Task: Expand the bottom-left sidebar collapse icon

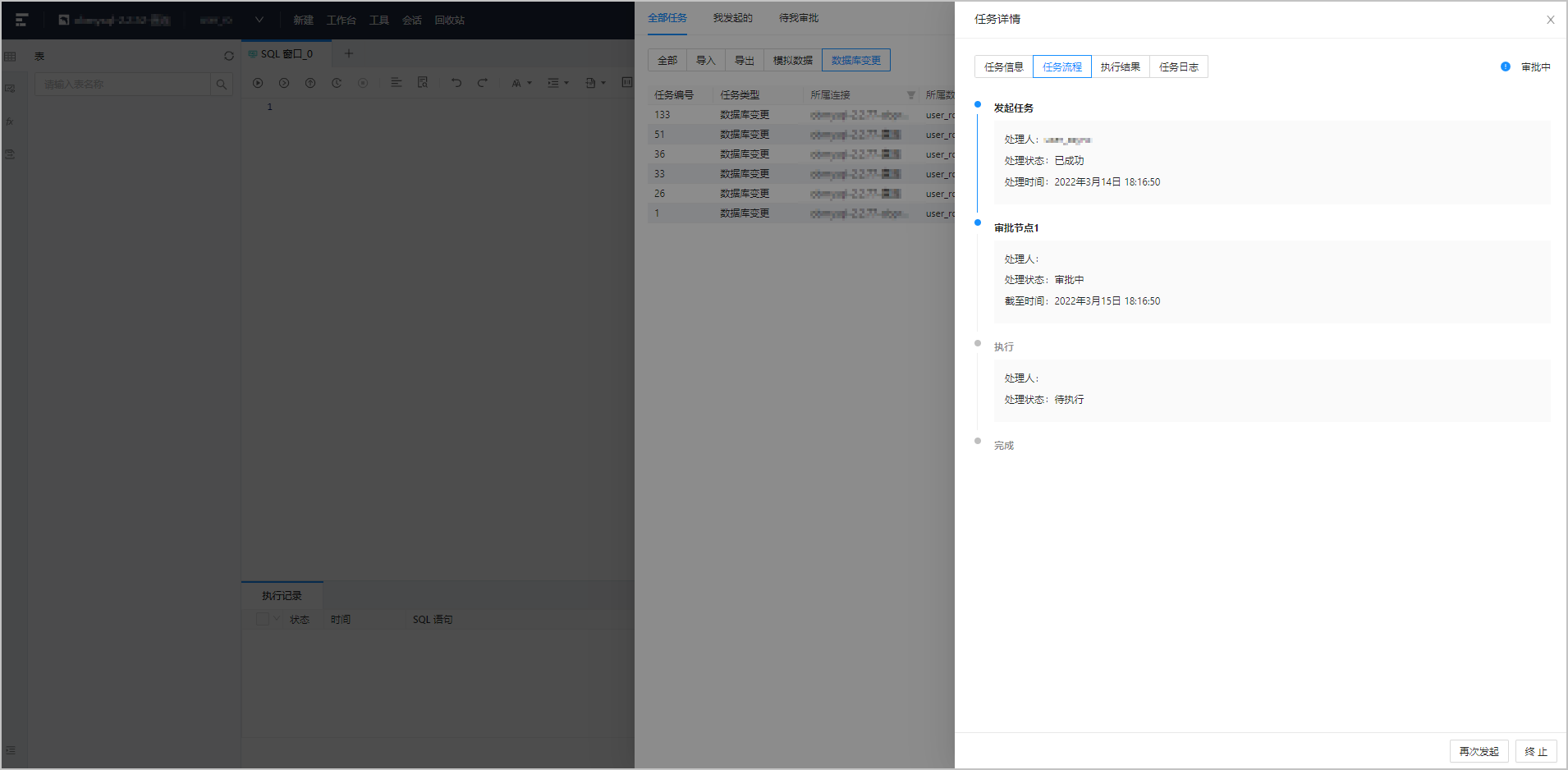Action: click(x=11, y=750)
